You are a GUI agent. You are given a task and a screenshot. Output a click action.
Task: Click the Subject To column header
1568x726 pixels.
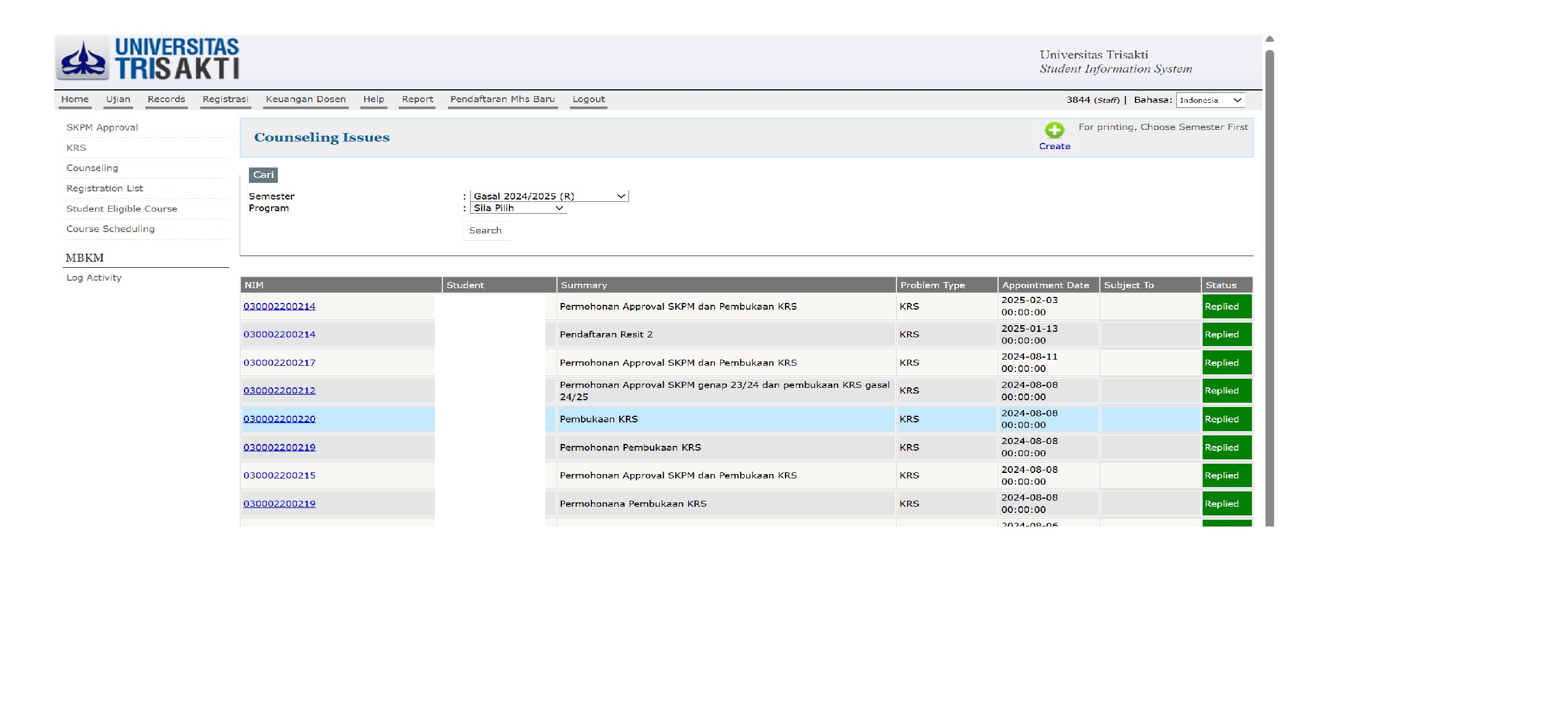[1150, 285]
